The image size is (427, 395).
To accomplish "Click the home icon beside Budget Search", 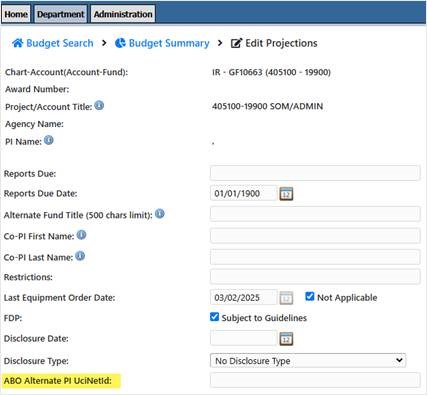I will coord(18,43).
